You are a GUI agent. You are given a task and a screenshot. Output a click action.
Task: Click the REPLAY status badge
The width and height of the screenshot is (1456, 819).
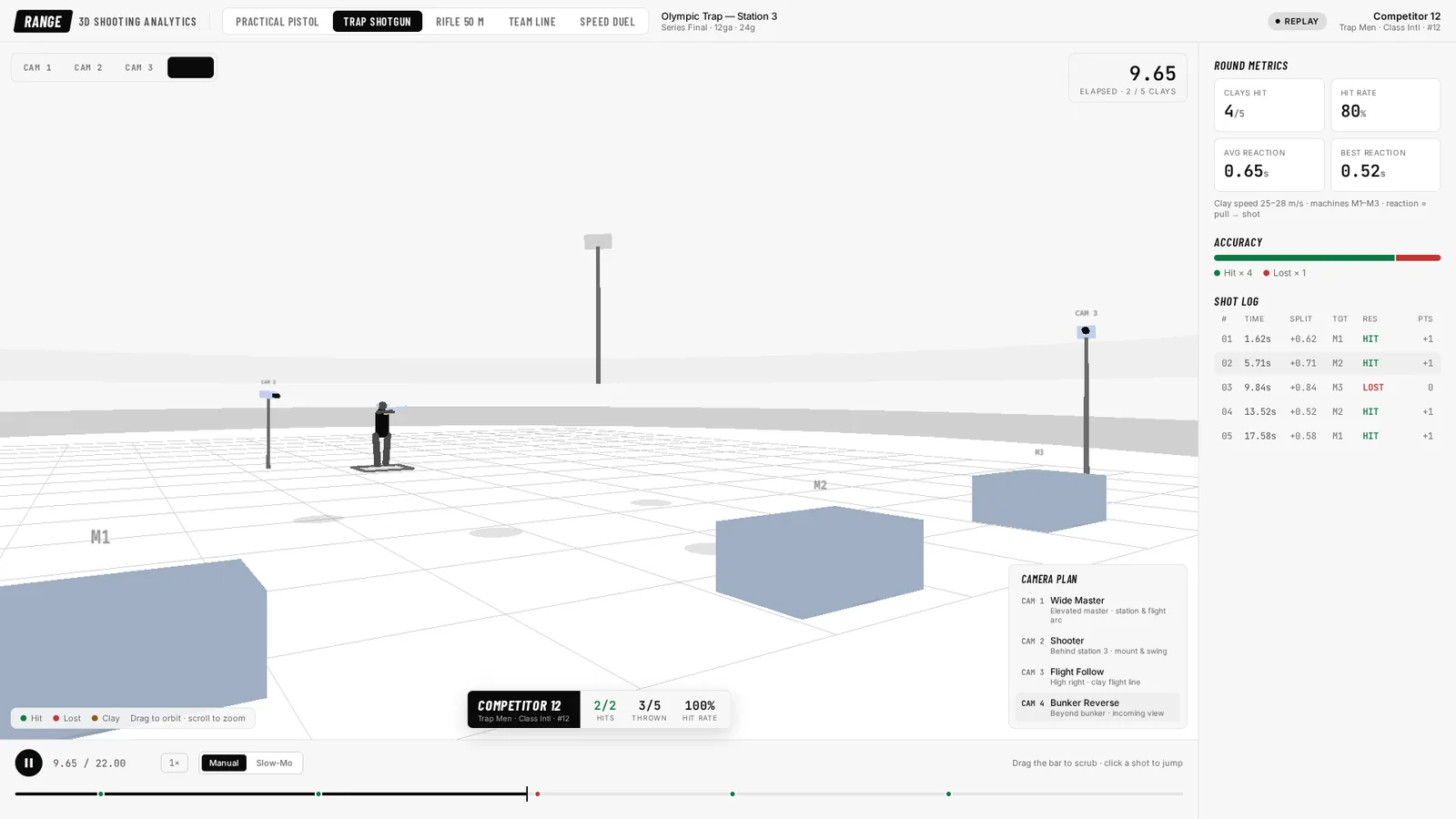(x=1297, y=21)
